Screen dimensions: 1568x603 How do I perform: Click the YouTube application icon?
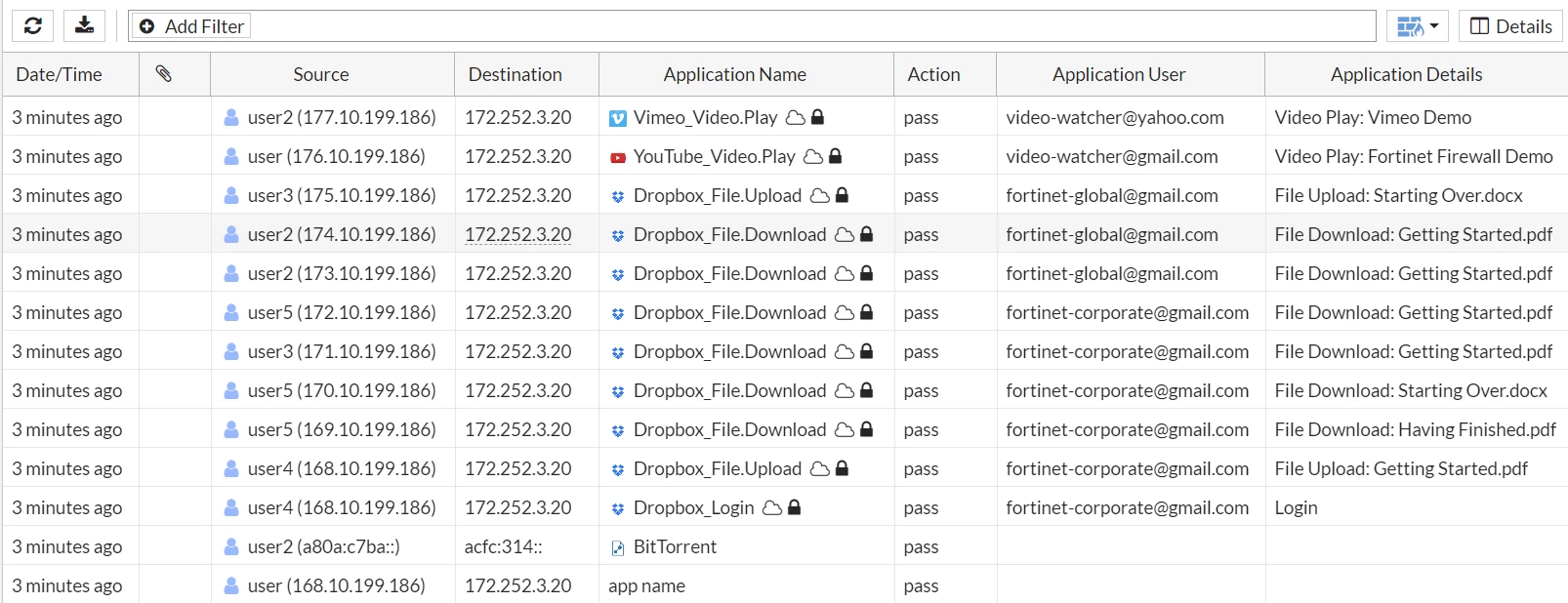(618, 157)
